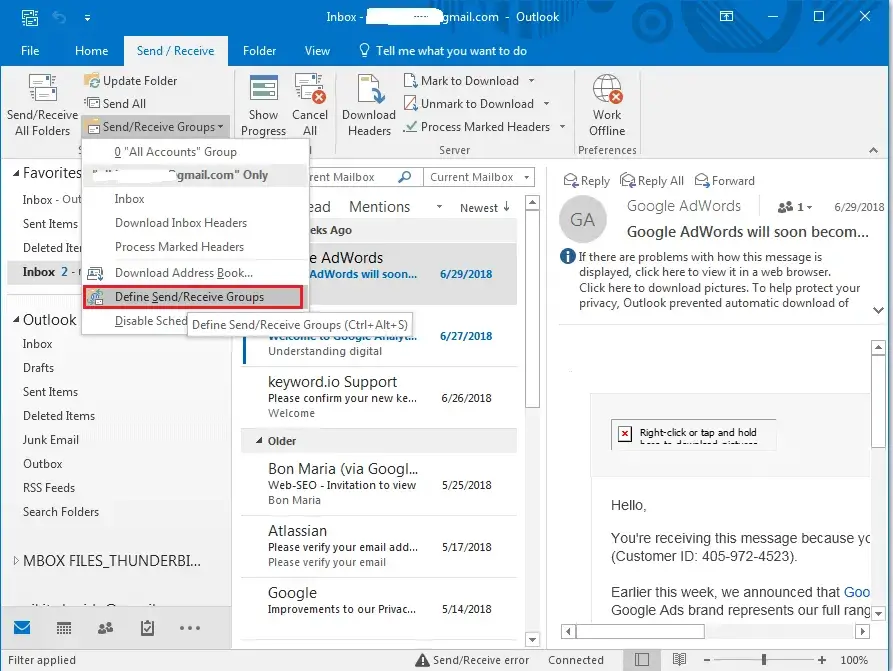The image size is (893, 671).
Task: Select Junk Email folder
Action: pyautogui.click(x=51, y=440)
